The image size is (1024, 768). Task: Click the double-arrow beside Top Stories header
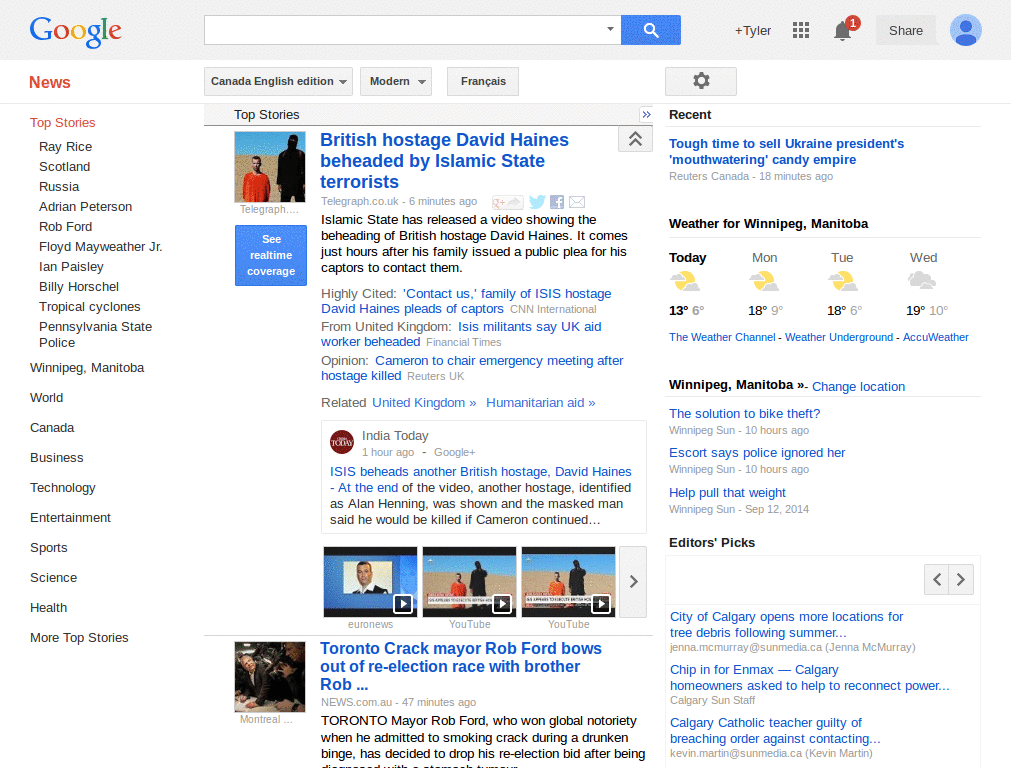pos(646,115)
